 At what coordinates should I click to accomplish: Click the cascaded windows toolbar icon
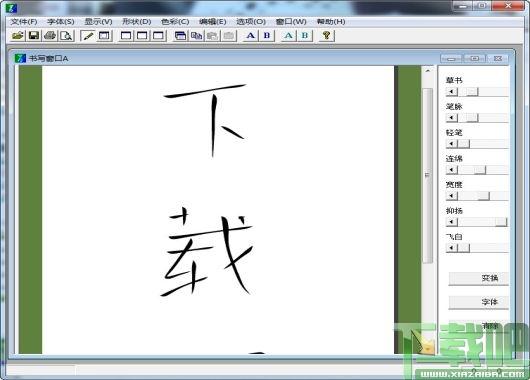click(x=180, y=35)
